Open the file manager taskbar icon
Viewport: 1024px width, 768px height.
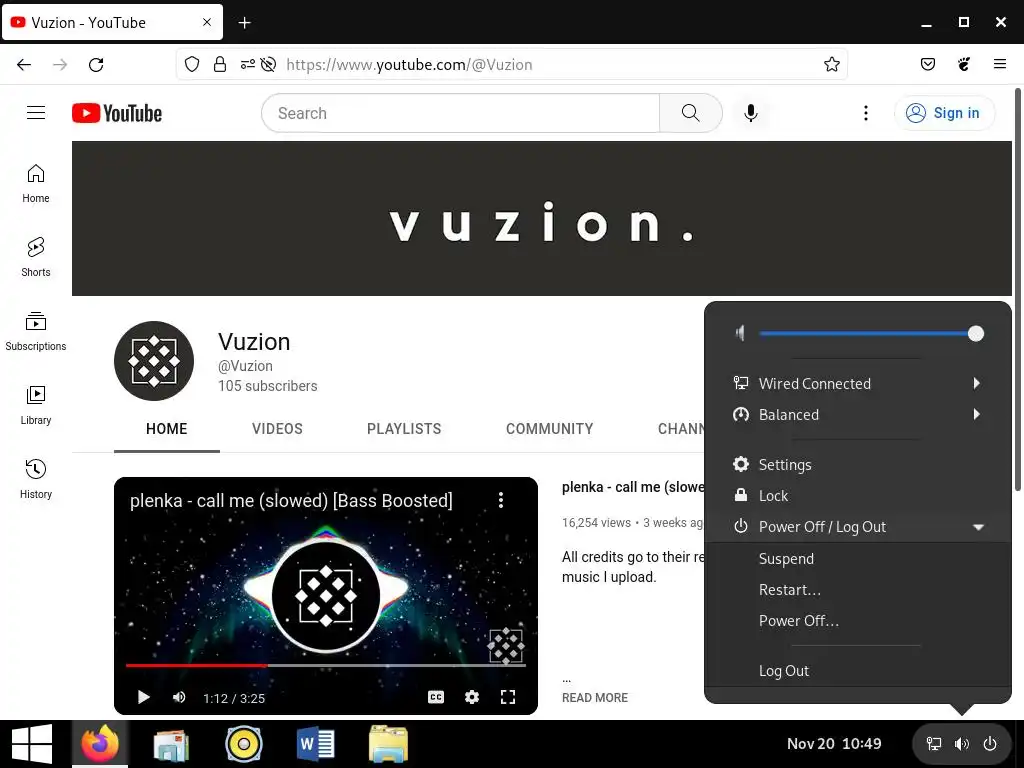click(388, 744)
